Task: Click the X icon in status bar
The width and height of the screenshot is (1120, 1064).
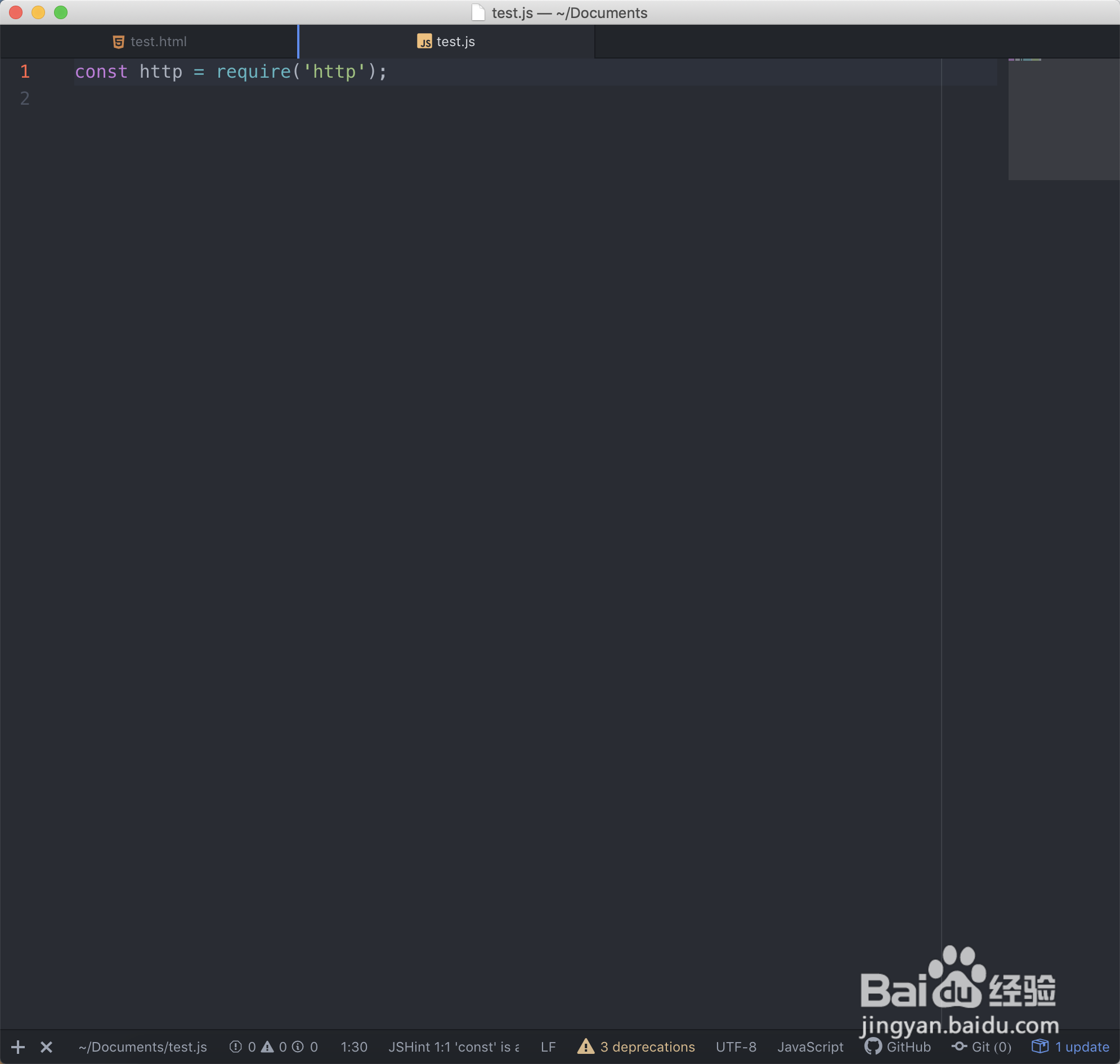Action: point(47,1047)
